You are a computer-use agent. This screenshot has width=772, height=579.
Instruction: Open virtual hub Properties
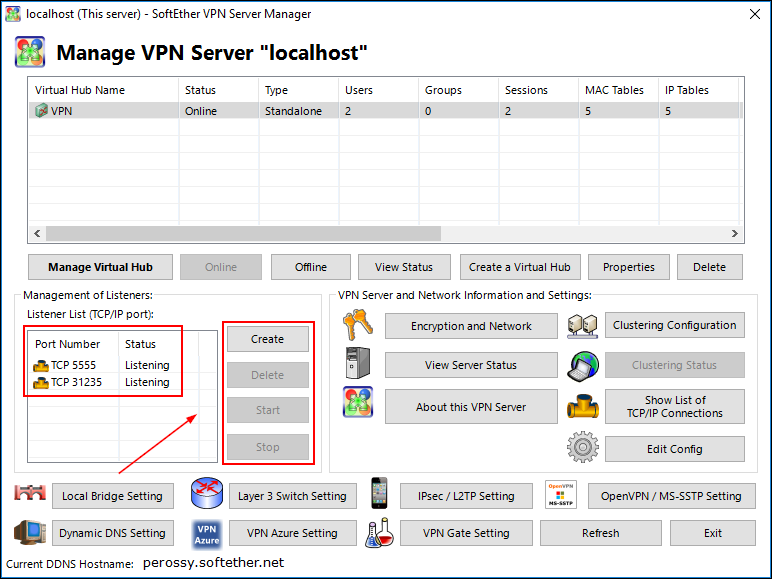[629, 267]
